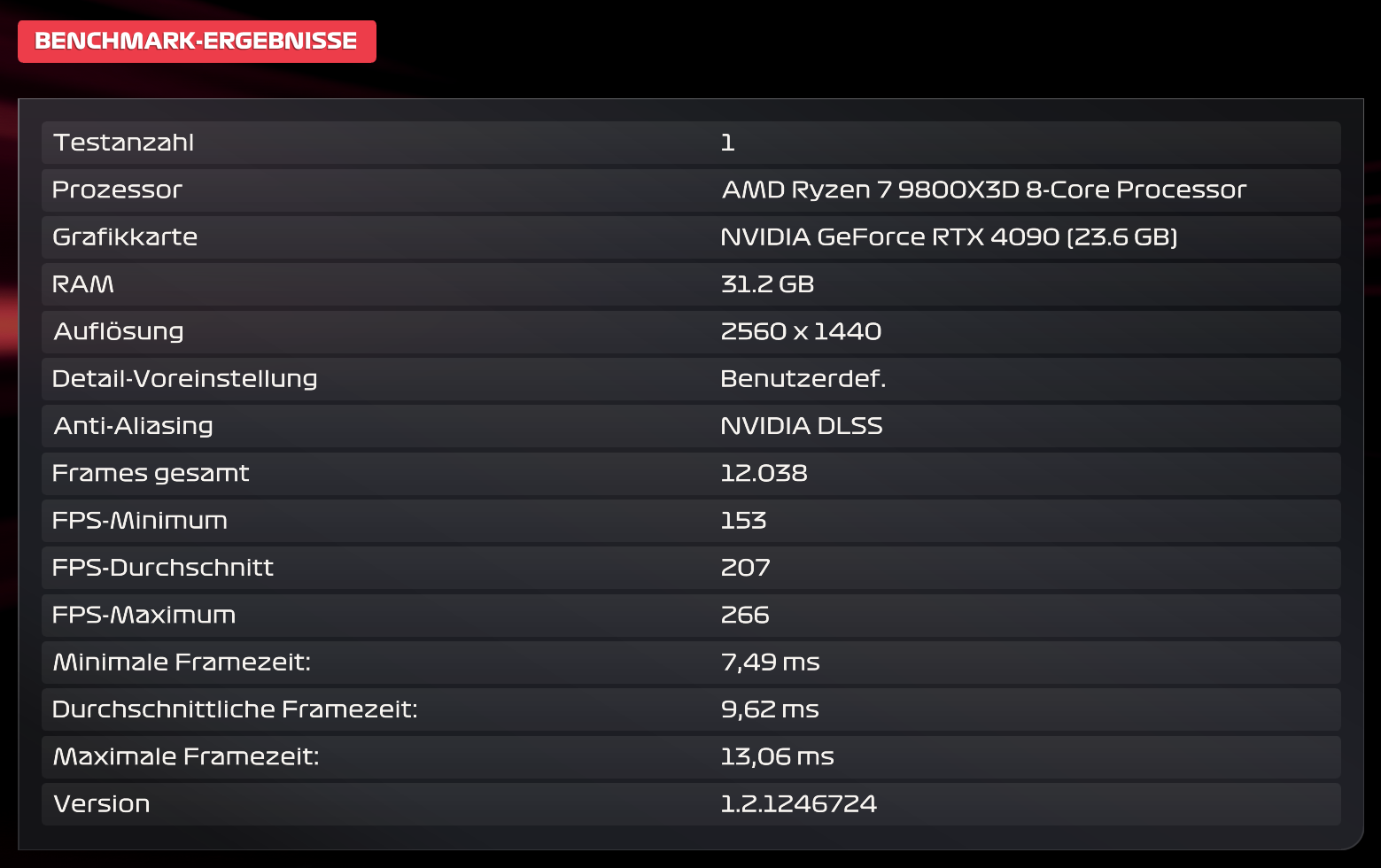Click the Auflösung row
This screenshot has height=868, width=1381.
point(119,331)
